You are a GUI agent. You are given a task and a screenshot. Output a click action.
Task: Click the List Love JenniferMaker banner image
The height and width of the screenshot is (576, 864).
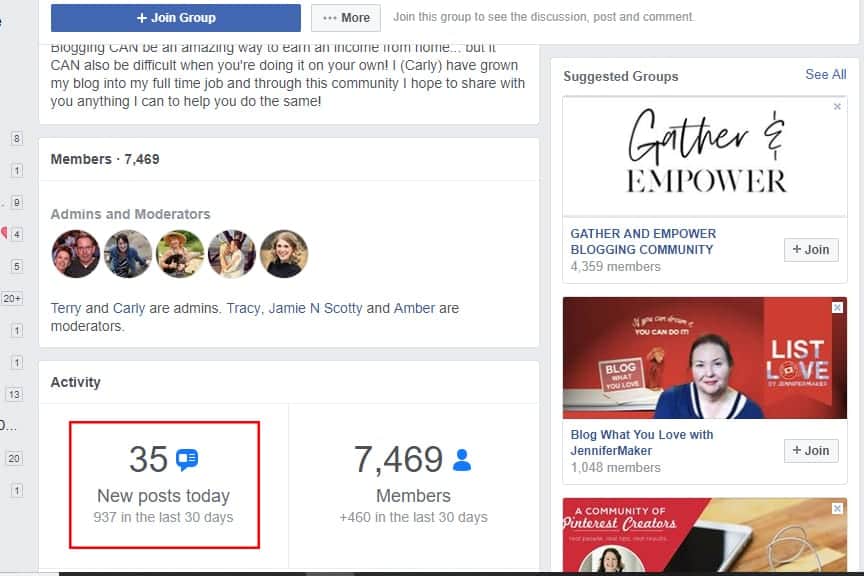[x=704, y=357]
